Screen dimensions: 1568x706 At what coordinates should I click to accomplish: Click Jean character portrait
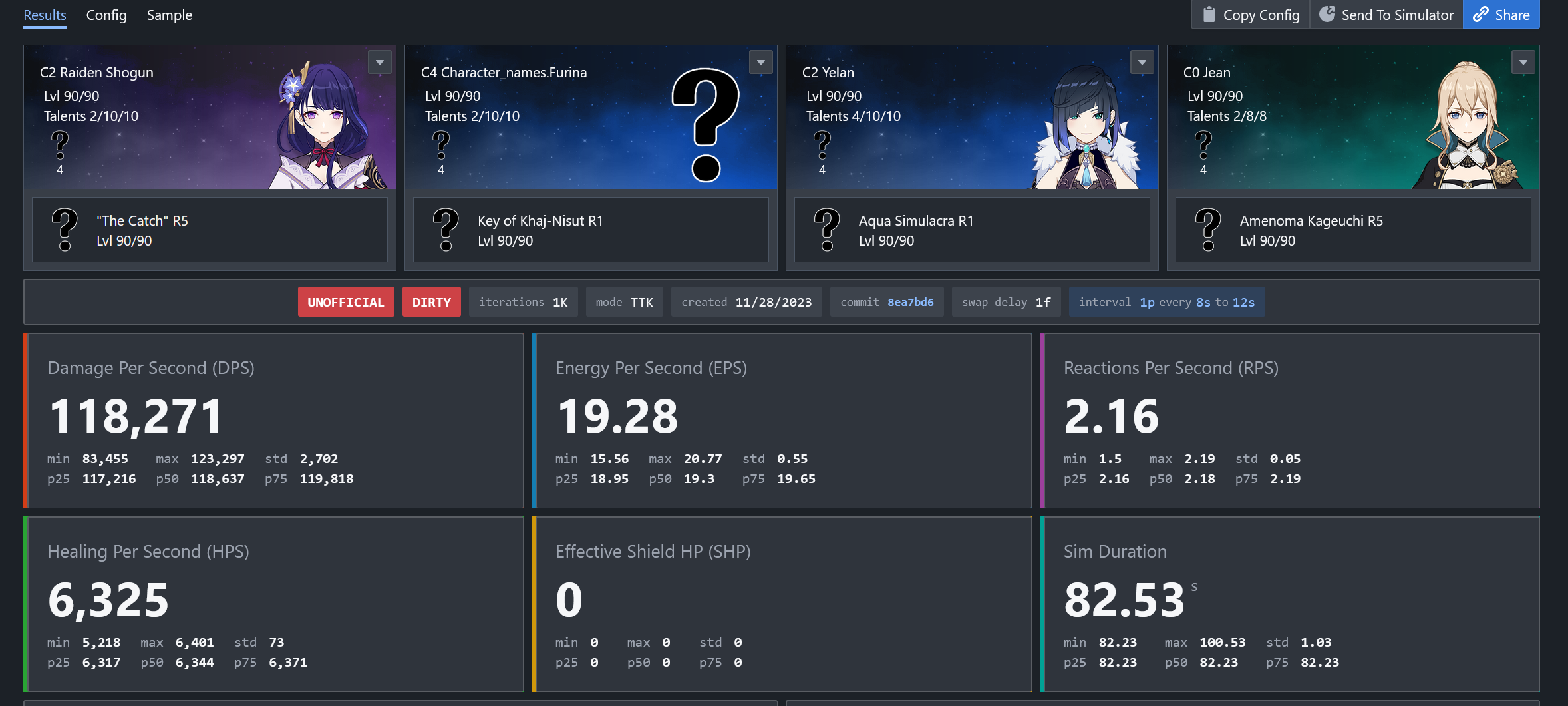(1468, 125)
